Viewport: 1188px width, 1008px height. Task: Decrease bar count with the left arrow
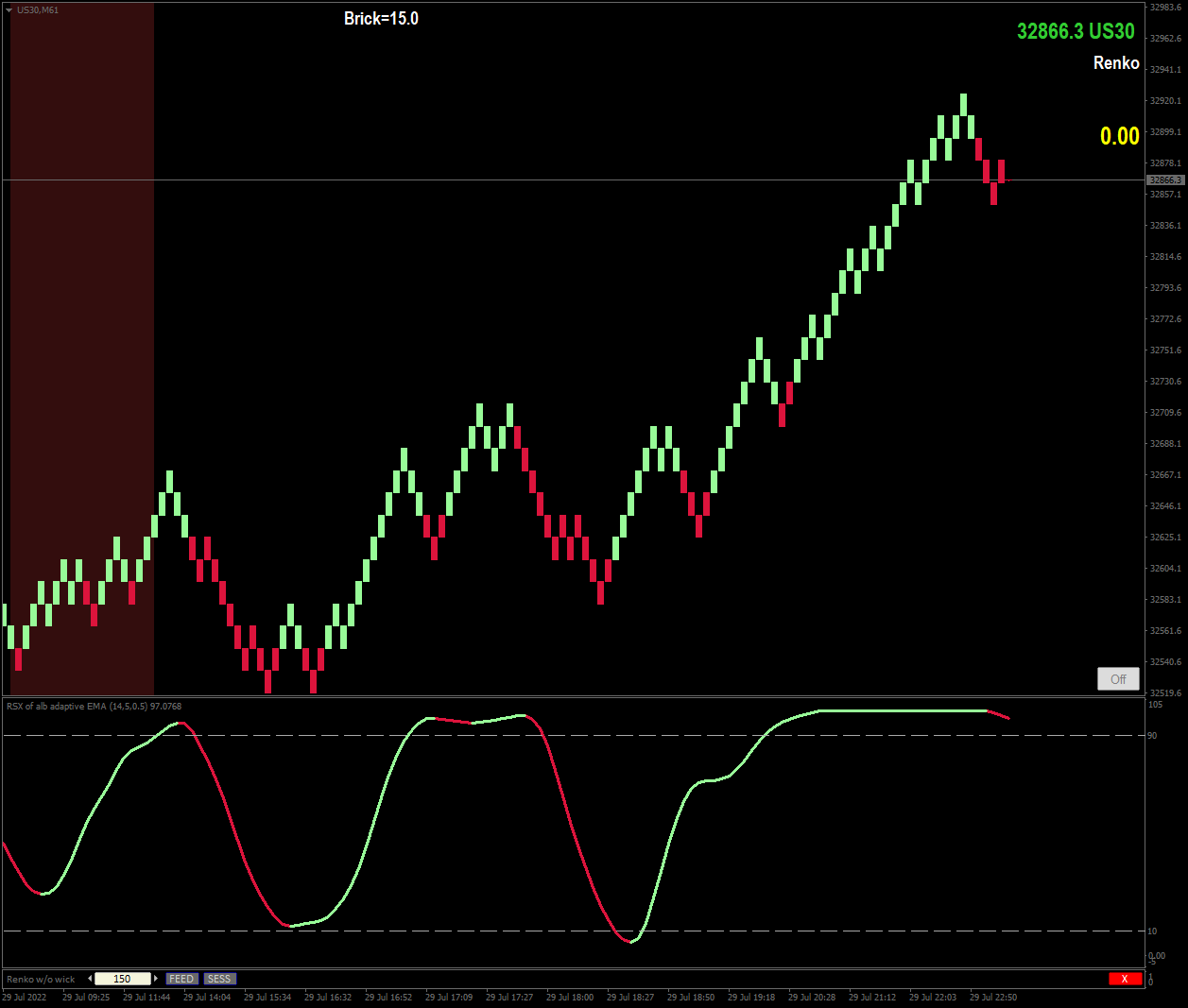[90, 979]
